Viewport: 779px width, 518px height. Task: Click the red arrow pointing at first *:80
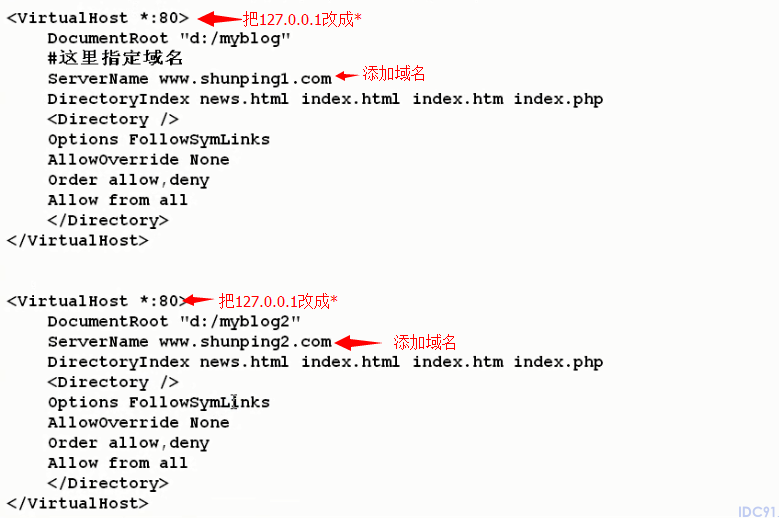coord(220,19)
